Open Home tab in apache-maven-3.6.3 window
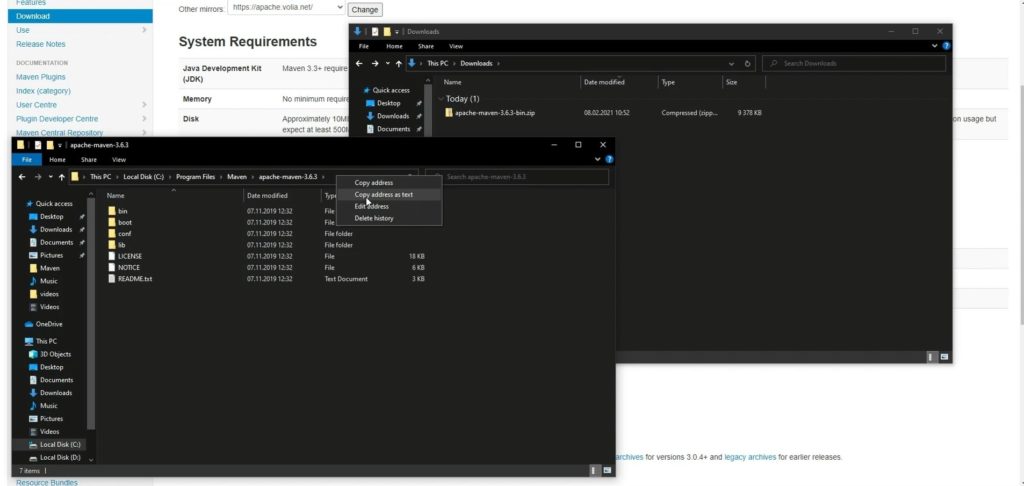Screen dimensions: 1024x486 point(57,159)
